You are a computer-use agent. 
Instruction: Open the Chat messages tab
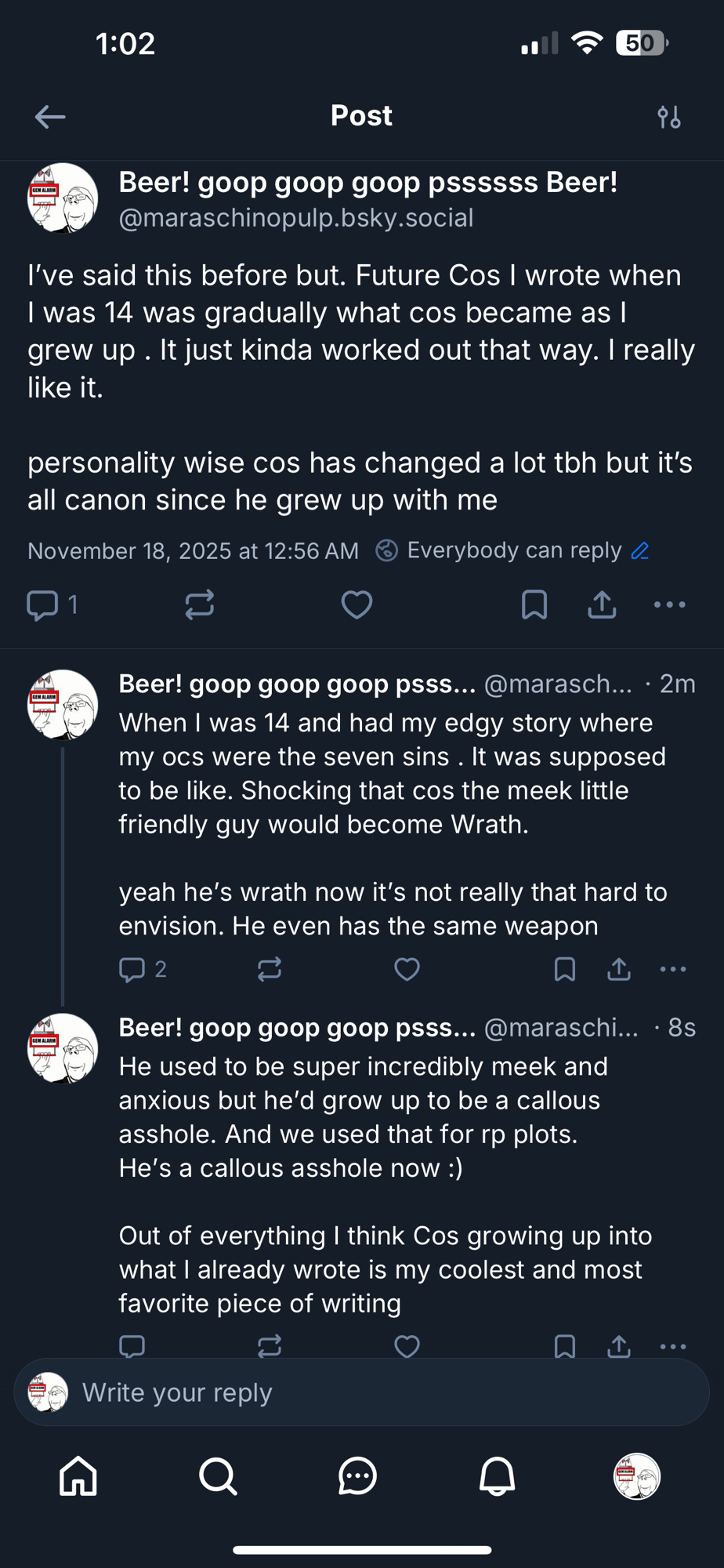357,1476
